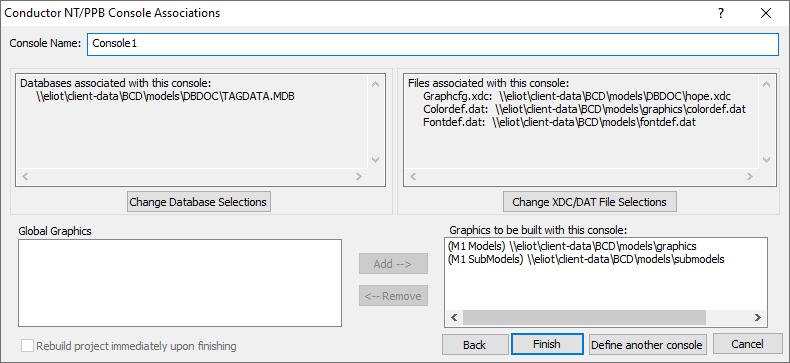Go Back to previous wizard page
The image size is (790, 363).
pyautogui.click(x=475, y=344)
